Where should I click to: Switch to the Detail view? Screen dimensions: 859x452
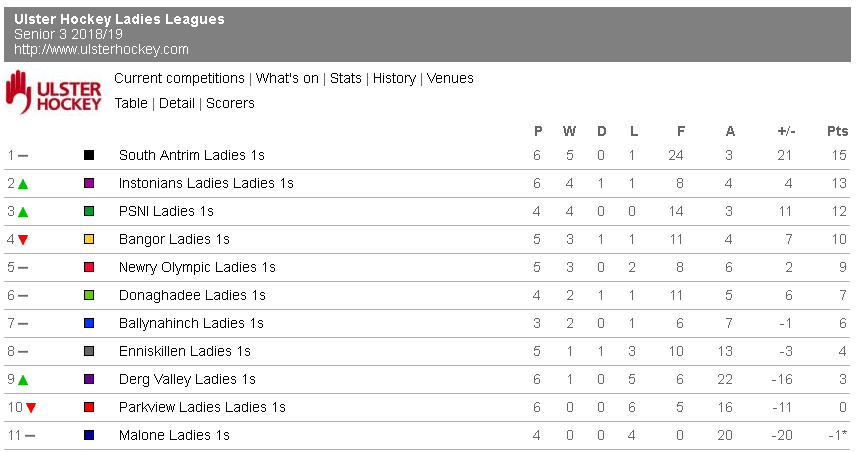[177, 103]
